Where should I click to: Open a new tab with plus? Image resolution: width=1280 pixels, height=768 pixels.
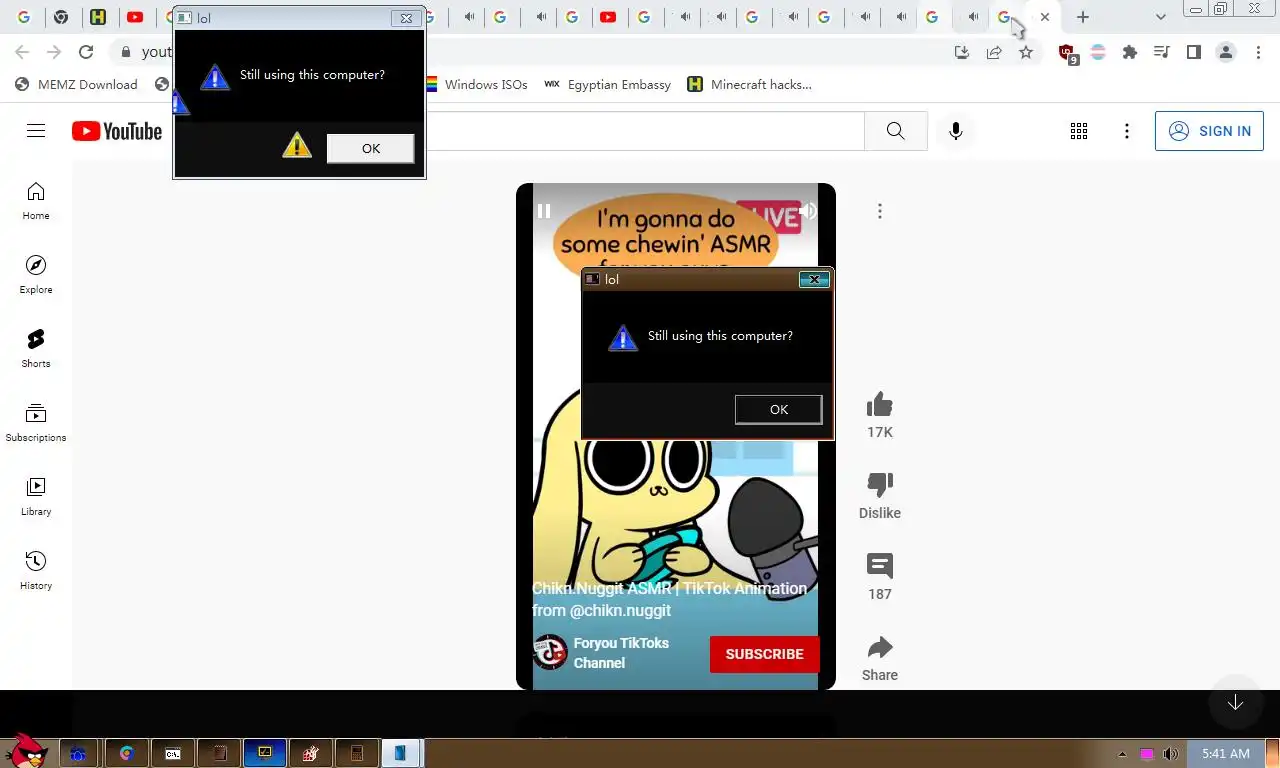point(1083,17)
